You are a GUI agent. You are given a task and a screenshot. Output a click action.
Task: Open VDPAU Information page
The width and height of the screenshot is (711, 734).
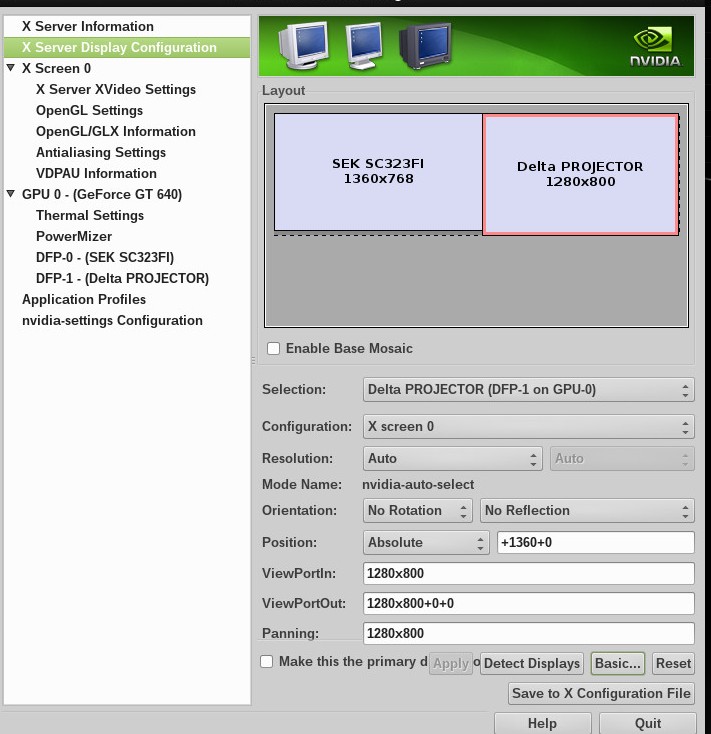point(96,174)
